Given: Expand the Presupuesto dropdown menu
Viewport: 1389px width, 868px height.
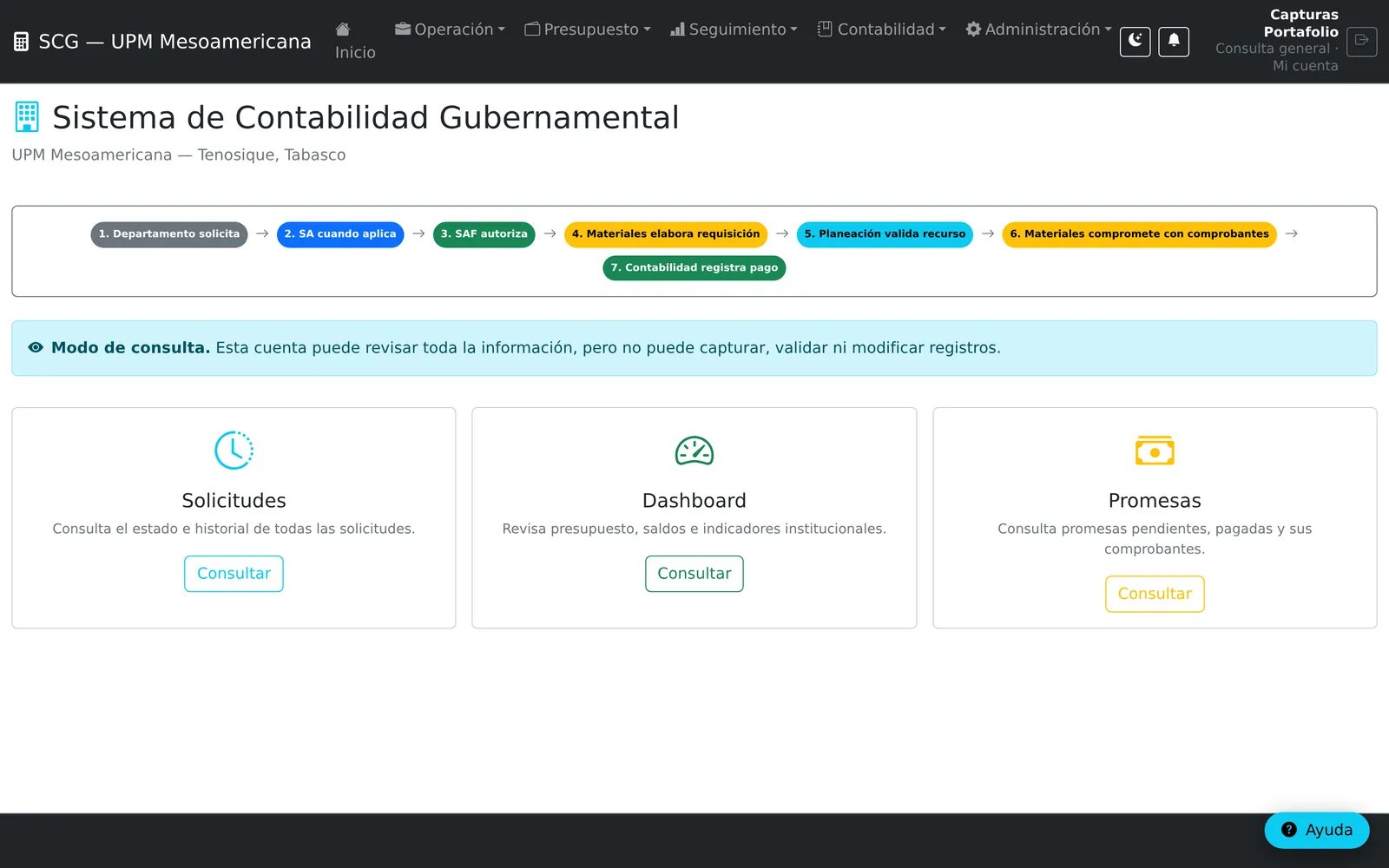Looking at the screenshot, I should click(x=588, y=30).
